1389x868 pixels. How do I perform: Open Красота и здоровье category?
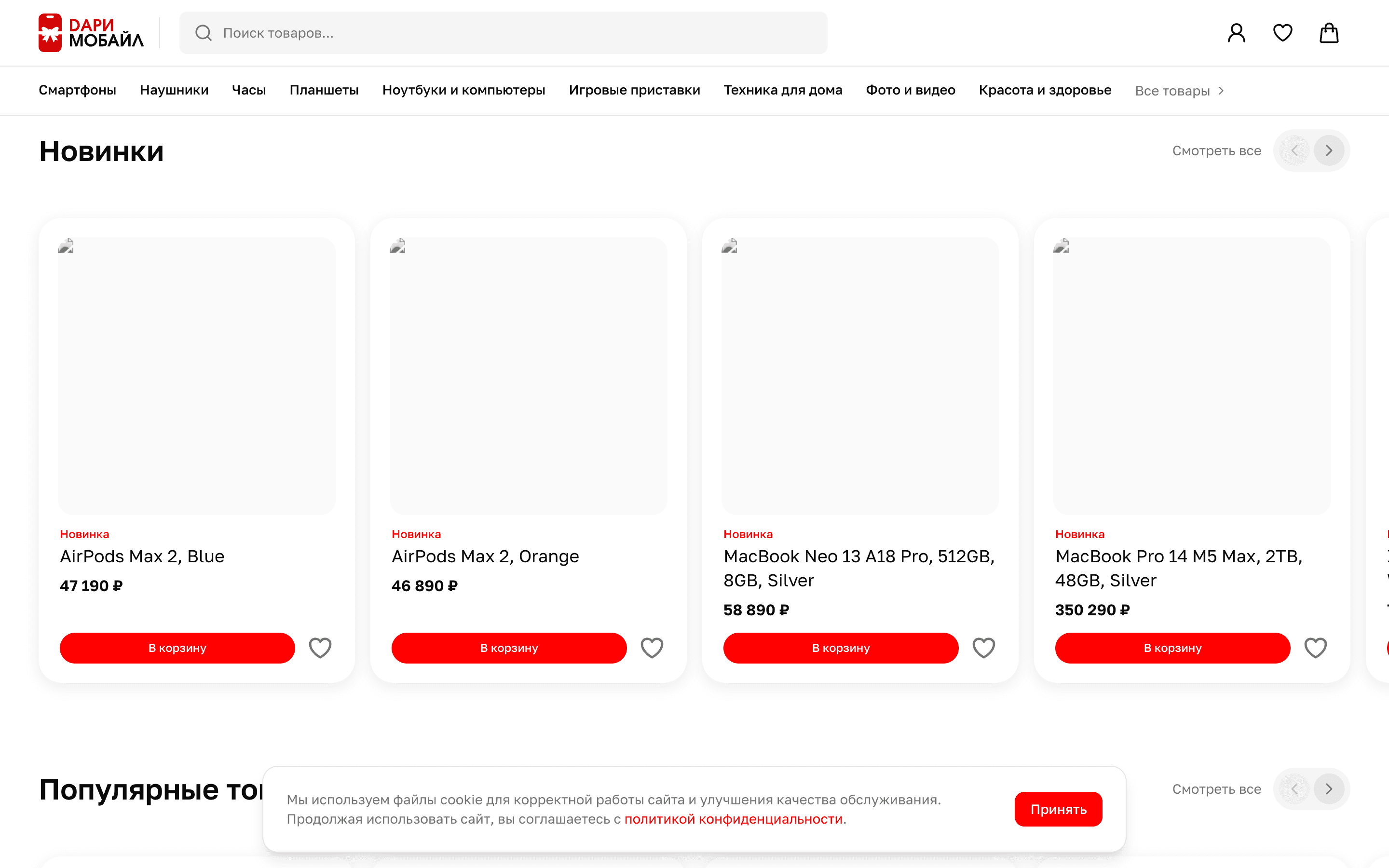(x=1045, y=90)
